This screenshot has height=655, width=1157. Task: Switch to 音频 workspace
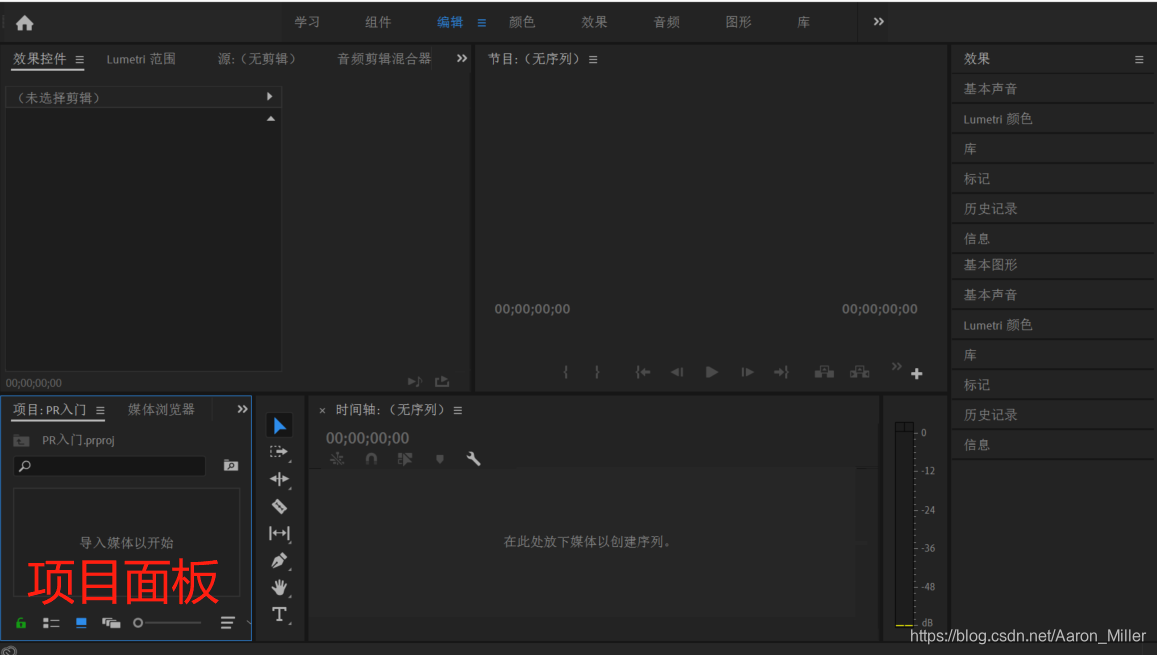666,22
